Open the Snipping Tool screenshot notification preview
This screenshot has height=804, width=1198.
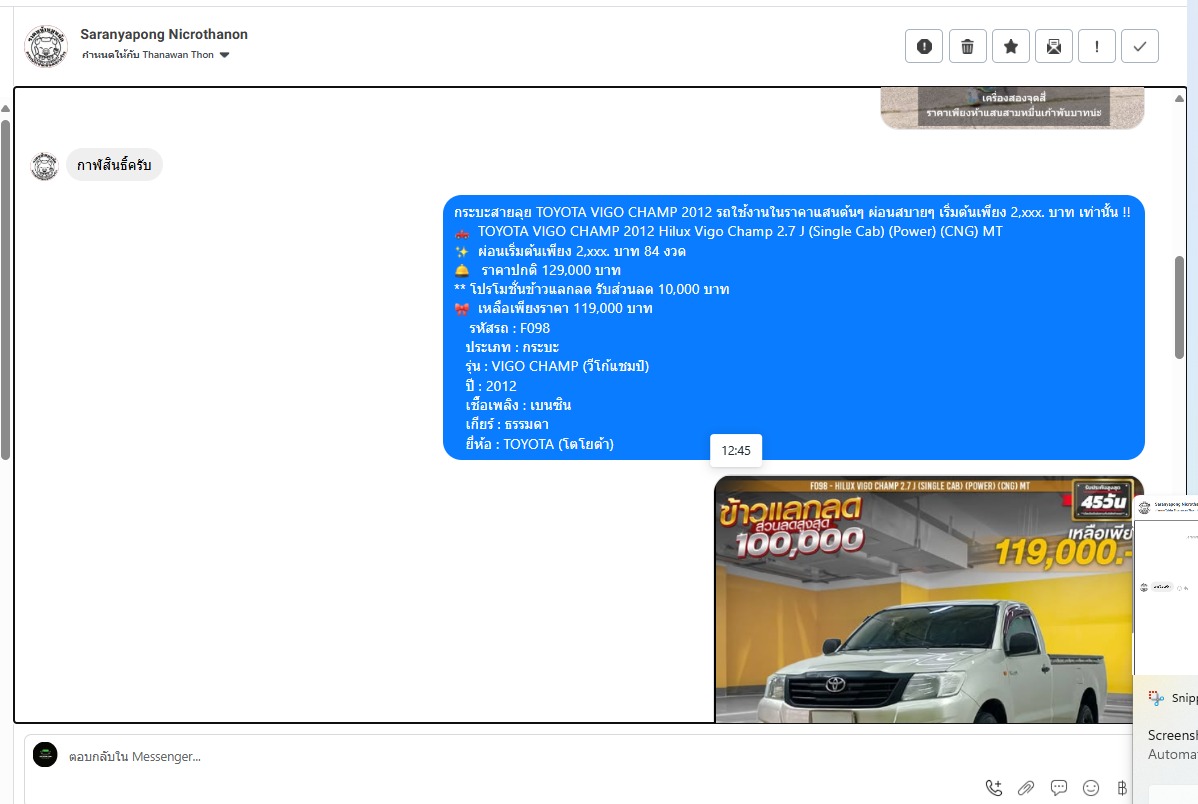(x=1166, y=585)
